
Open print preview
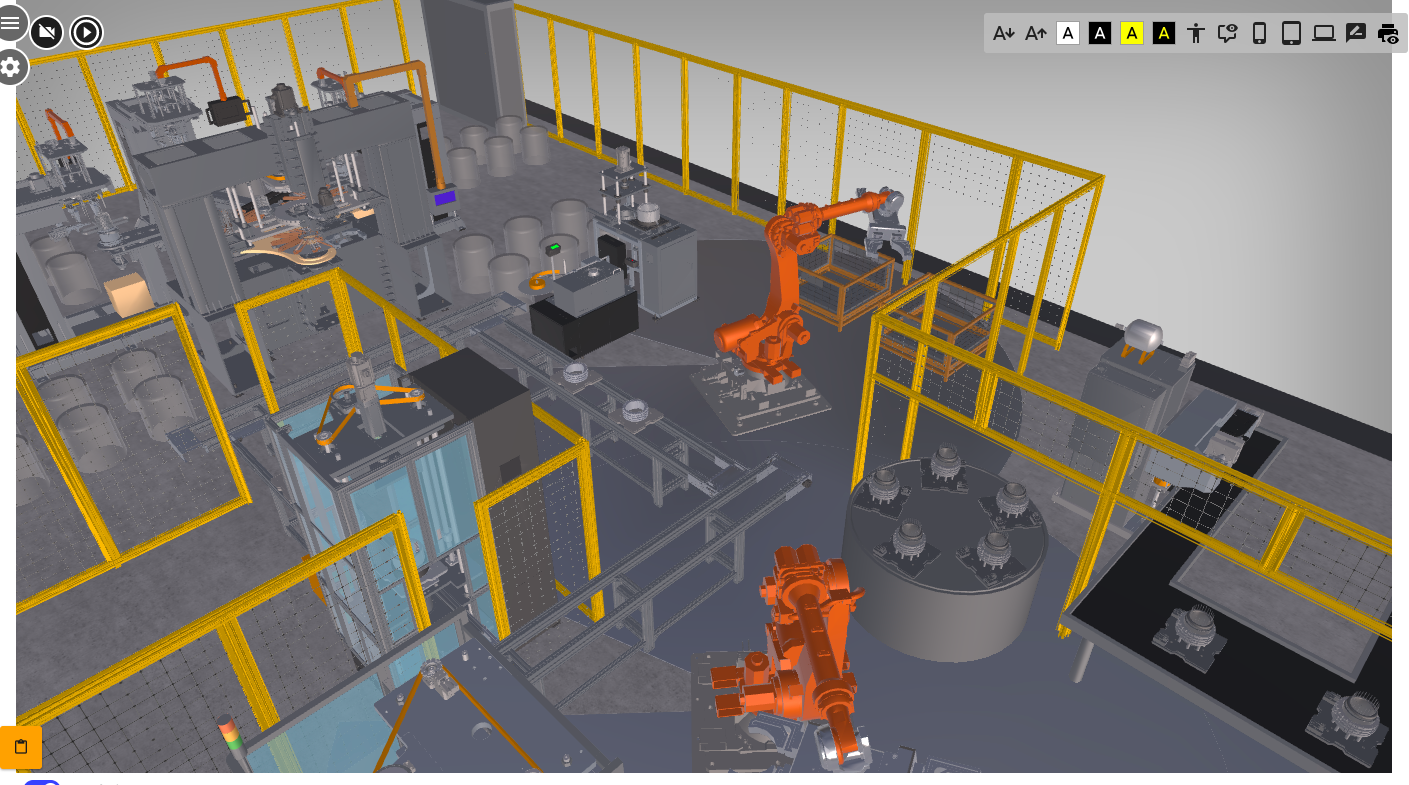[1388, 33]
